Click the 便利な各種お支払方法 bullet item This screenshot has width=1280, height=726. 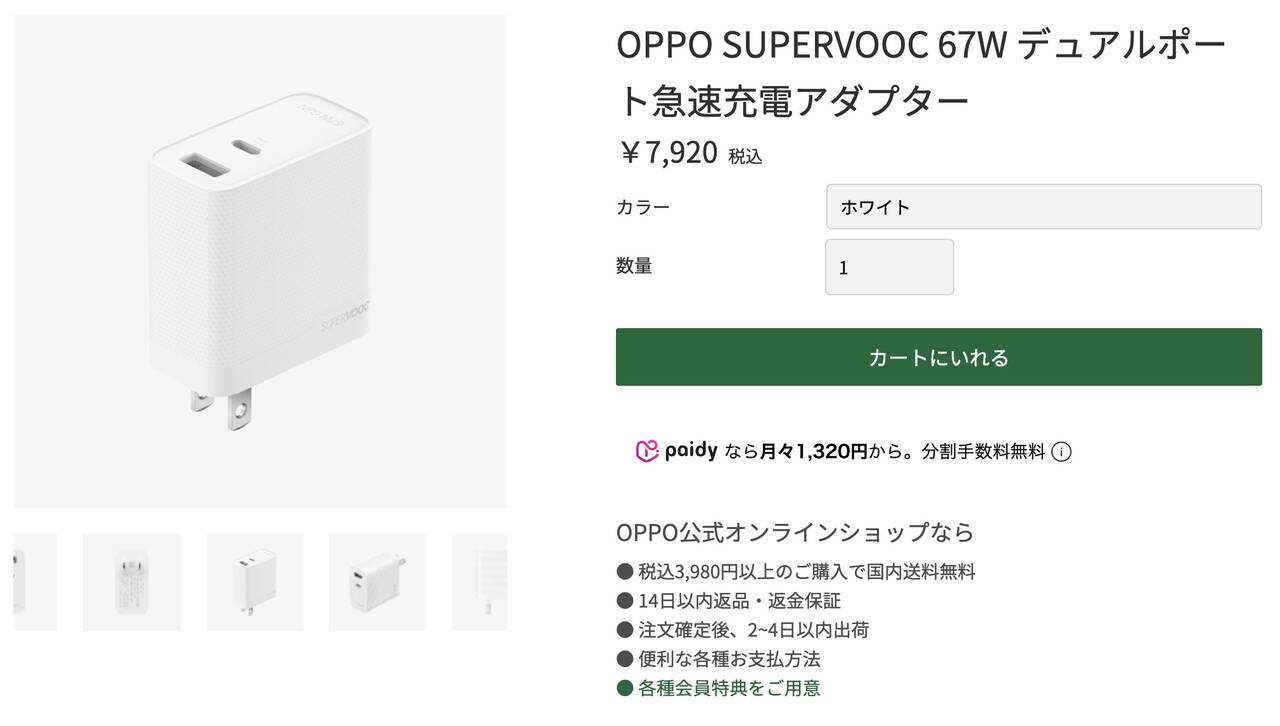[x=729, y=659]
